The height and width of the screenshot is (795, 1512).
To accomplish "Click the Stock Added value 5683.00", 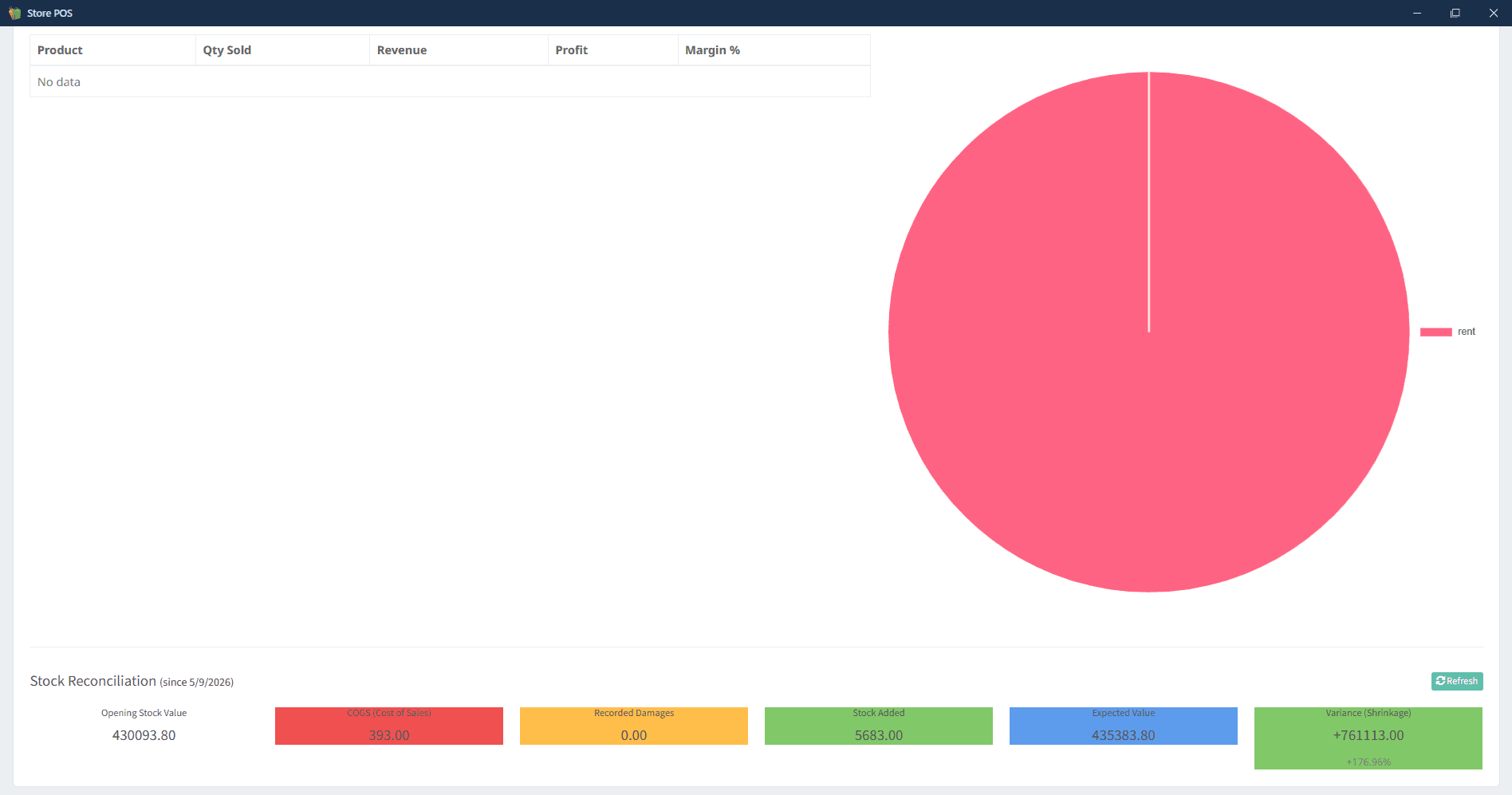I will pyautogui.click(x=879, y=735).
